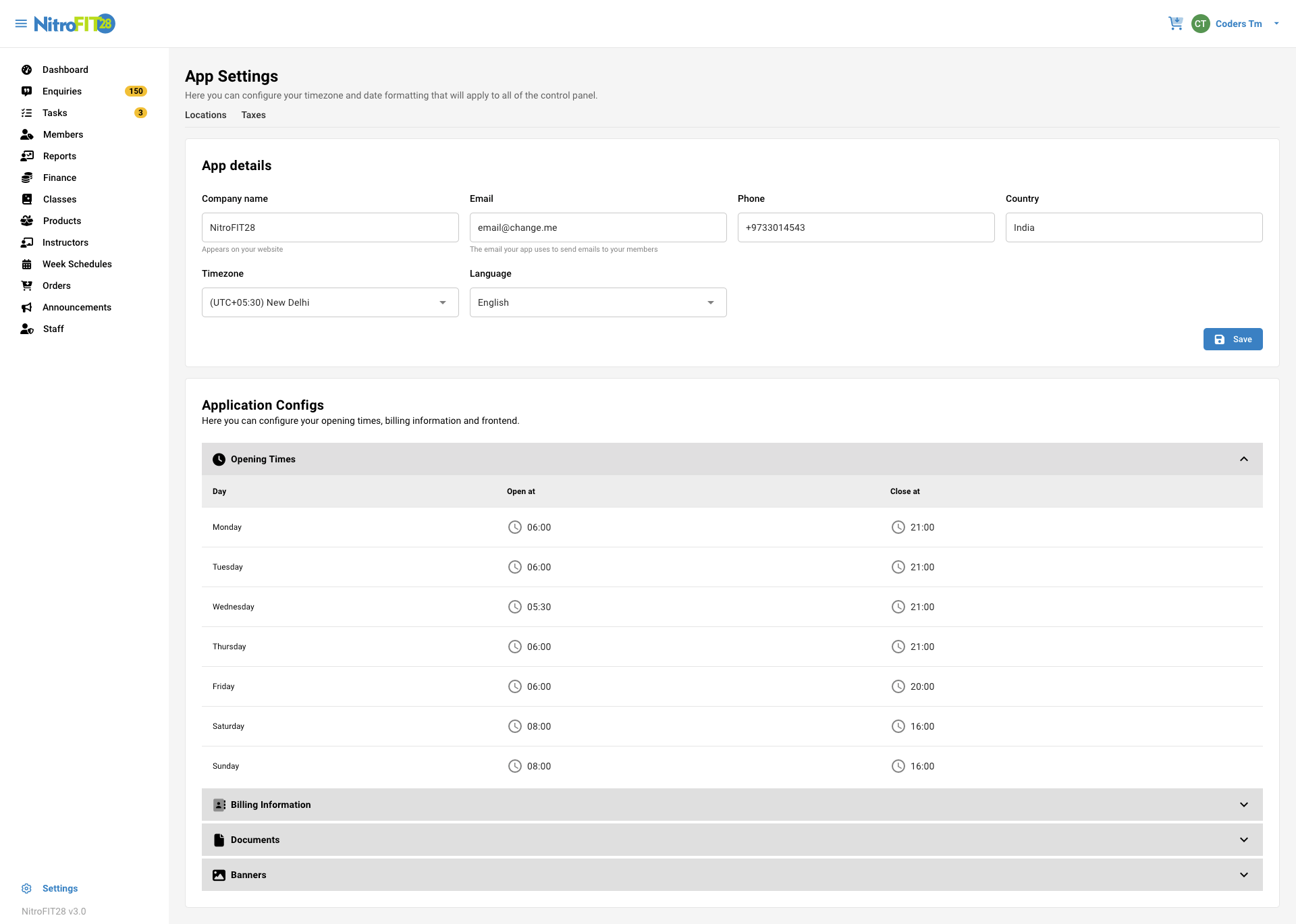Open the Coders Tm account dropdown arrow
Screen dimensions: 1296x924
coord(1276,24)
